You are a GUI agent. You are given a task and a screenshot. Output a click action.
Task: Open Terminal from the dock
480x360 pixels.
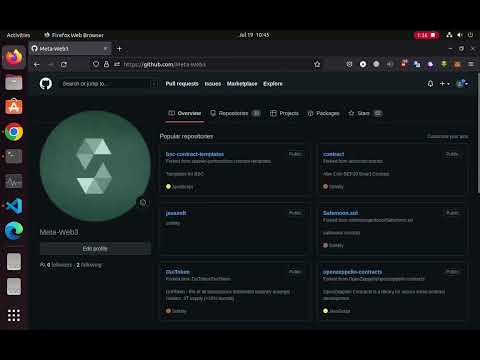[14, 156]
